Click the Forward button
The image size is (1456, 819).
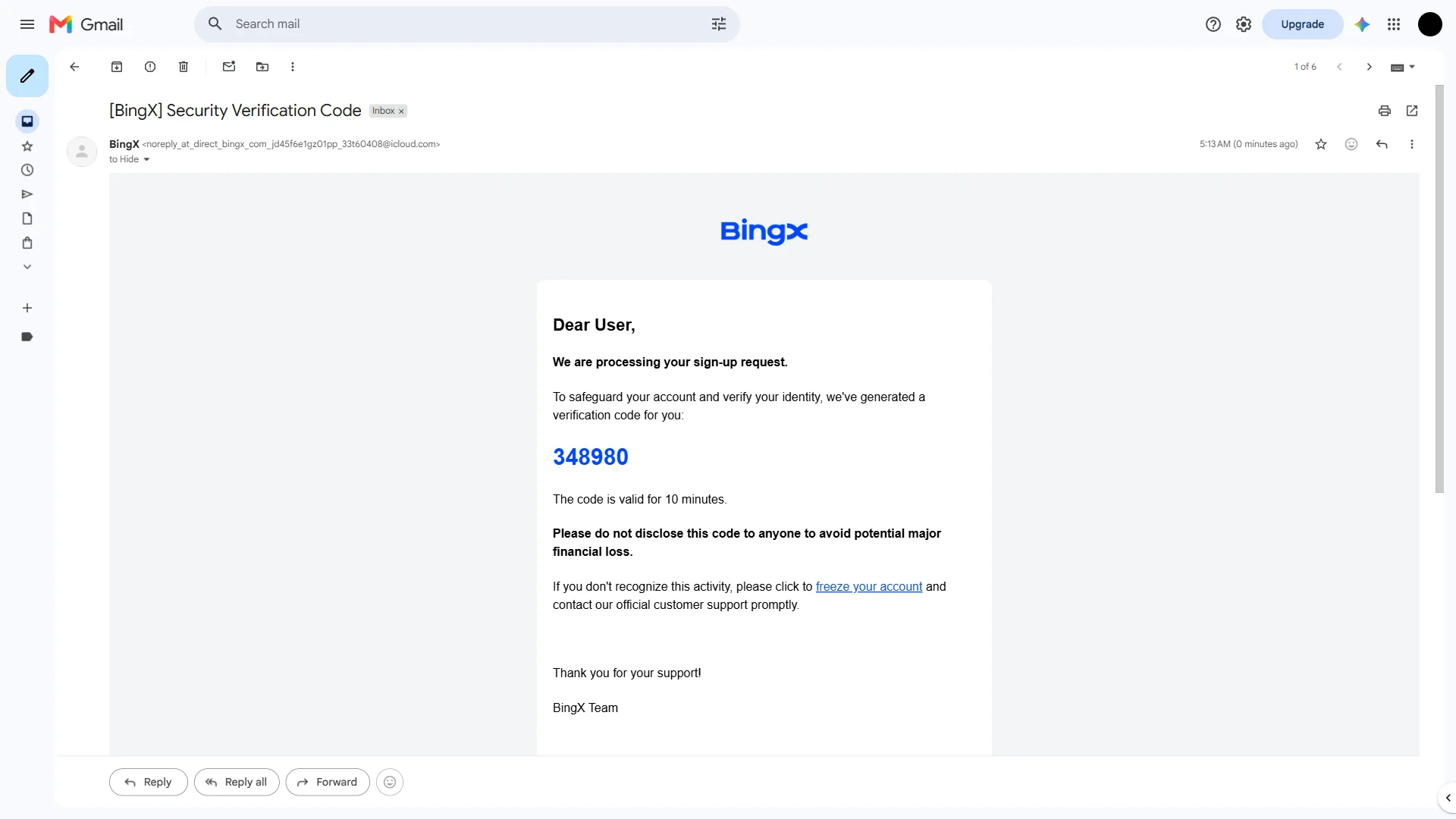[328, 782]
